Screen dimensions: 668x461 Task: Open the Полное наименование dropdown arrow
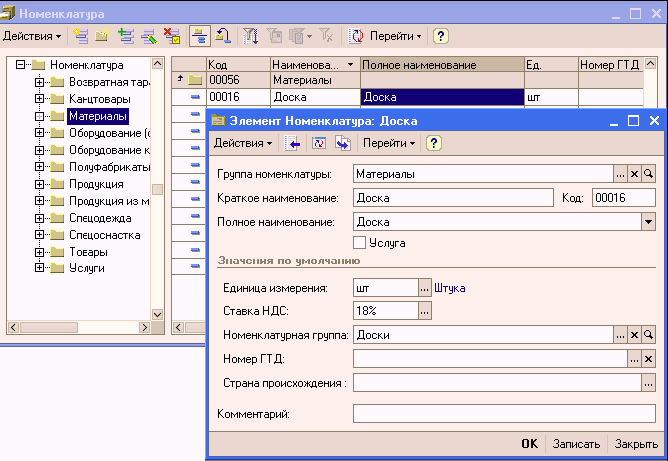(648, 222)
